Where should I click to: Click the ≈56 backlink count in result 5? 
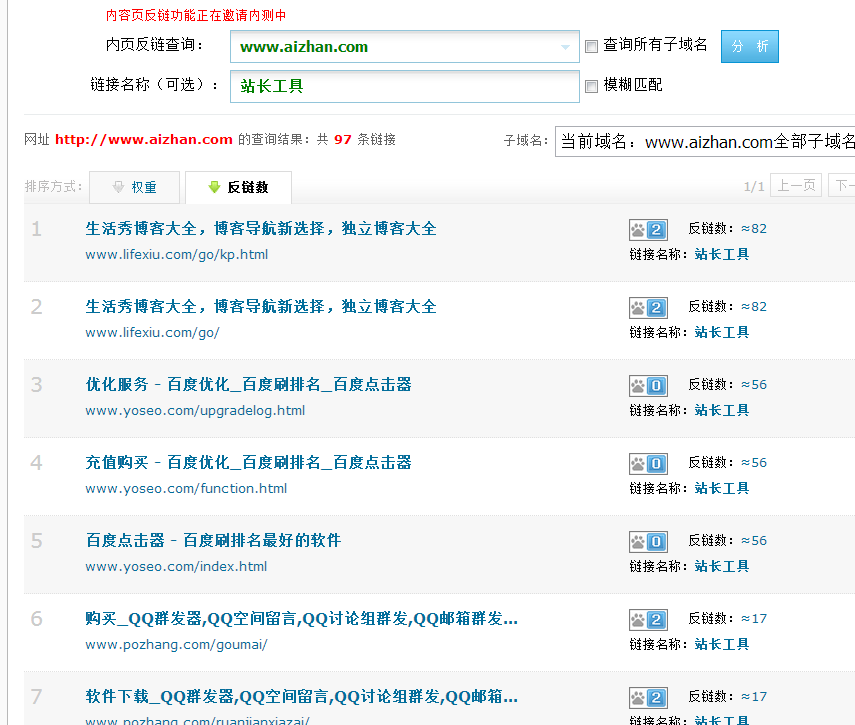click(754, 540)
